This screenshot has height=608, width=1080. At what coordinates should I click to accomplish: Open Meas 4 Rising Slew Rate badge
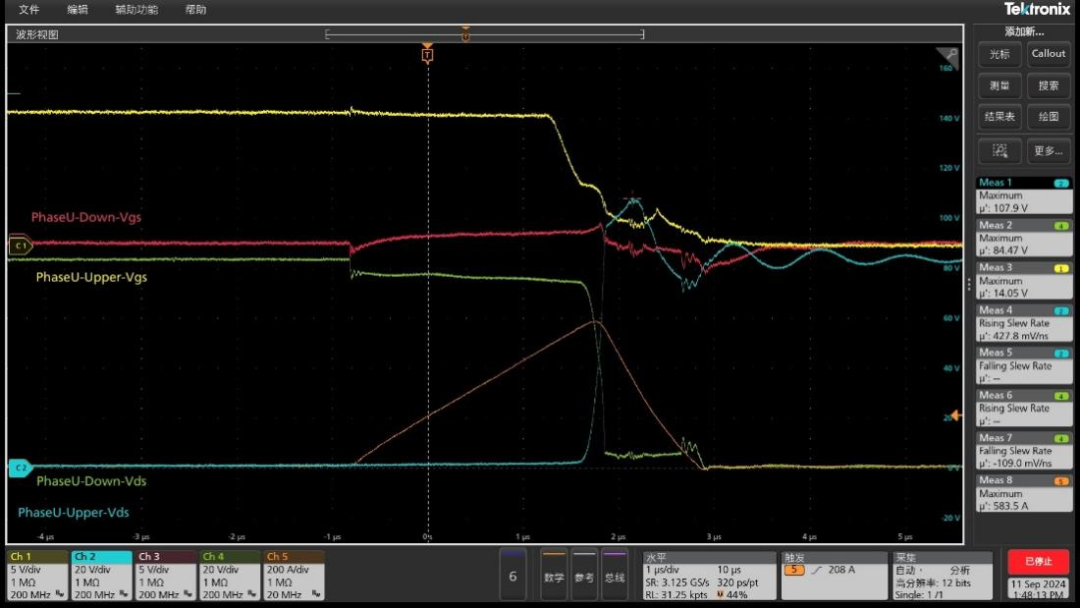[x=1024, y=323]
